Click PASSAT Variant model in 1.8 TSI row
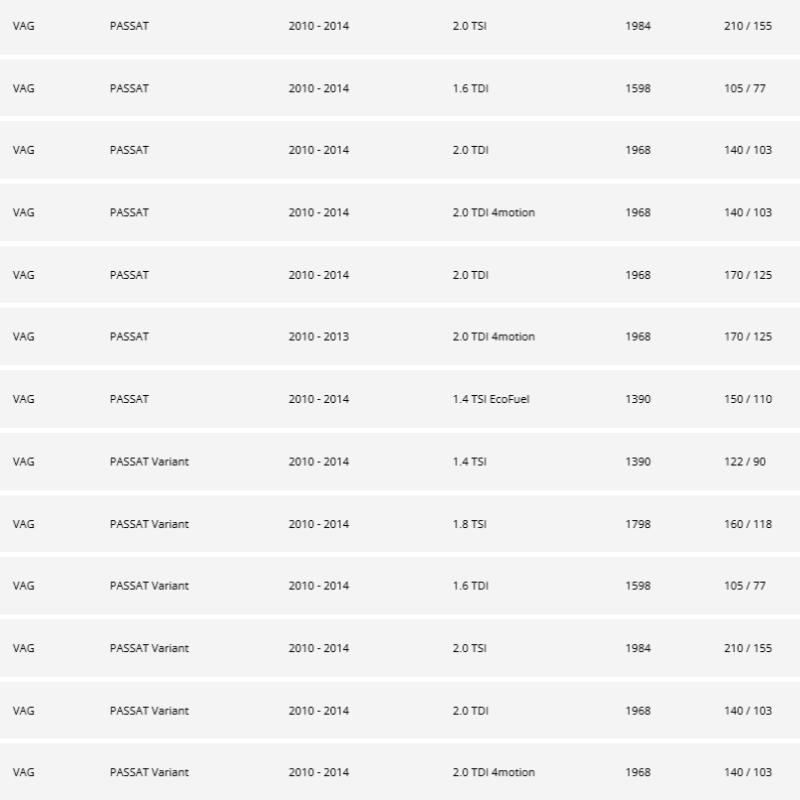This screenshot has height=800, width=800. (x=149, y=524)
